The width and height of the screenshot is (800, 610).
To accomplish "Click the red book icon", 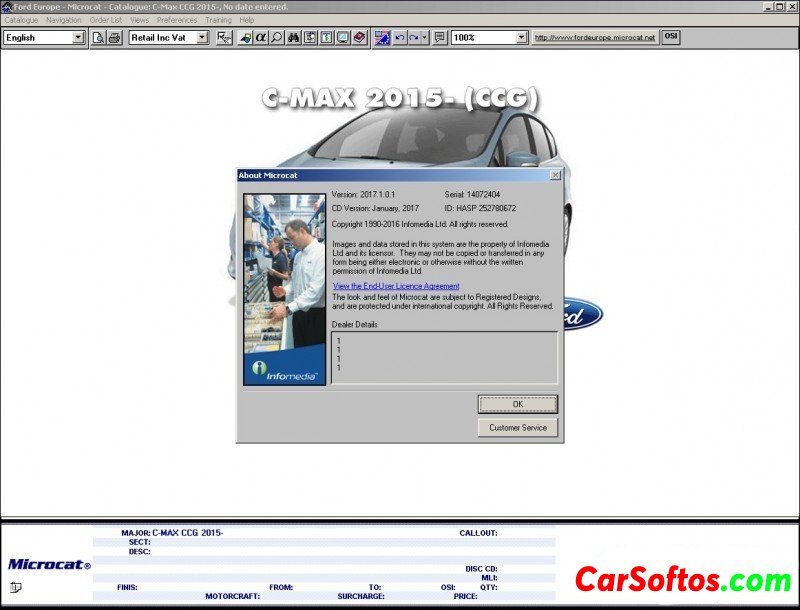I will coord(359,38).
